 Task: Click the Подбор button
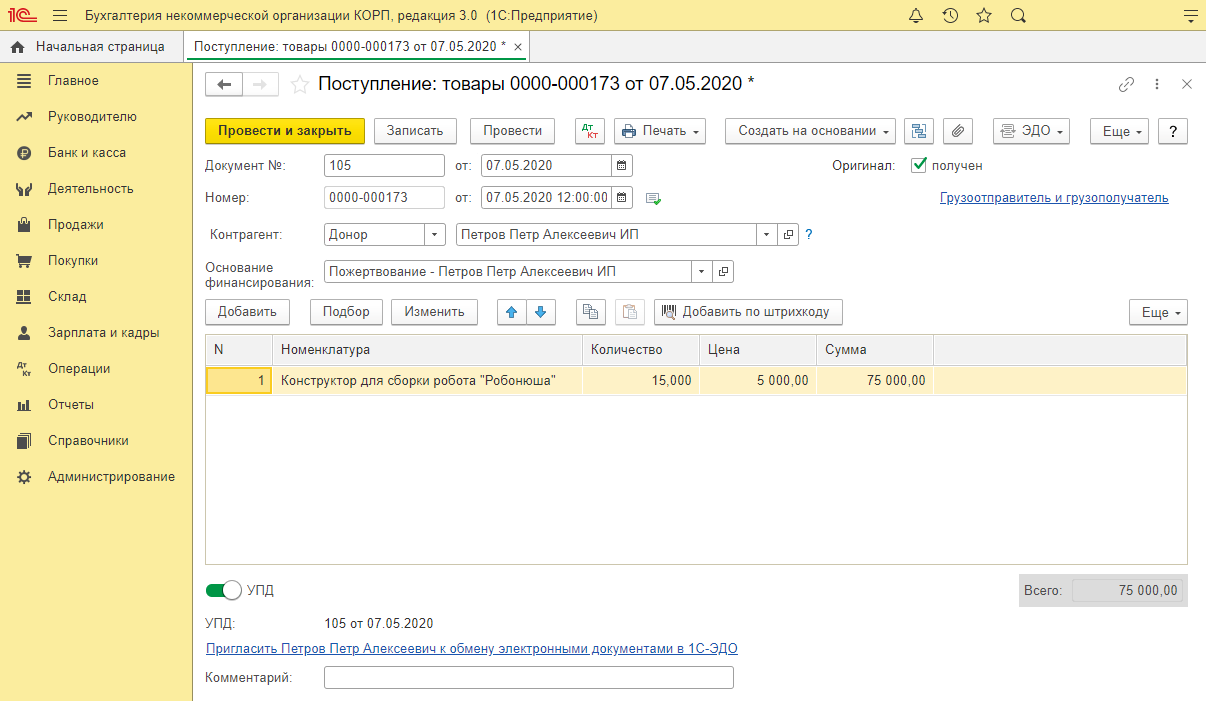346,312
